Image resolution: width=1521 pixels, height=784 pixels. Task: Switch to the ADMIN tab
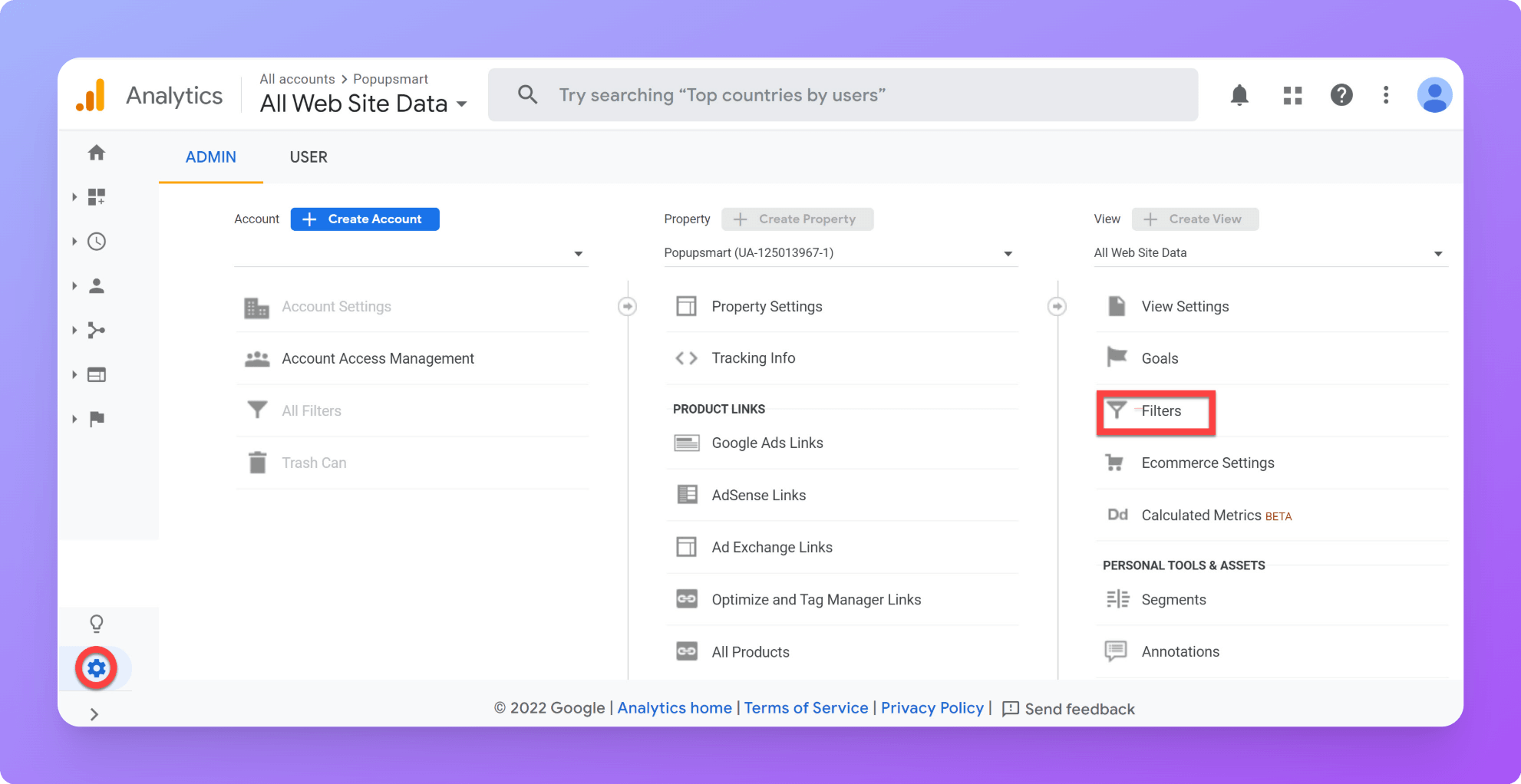(x=211, y=157)
